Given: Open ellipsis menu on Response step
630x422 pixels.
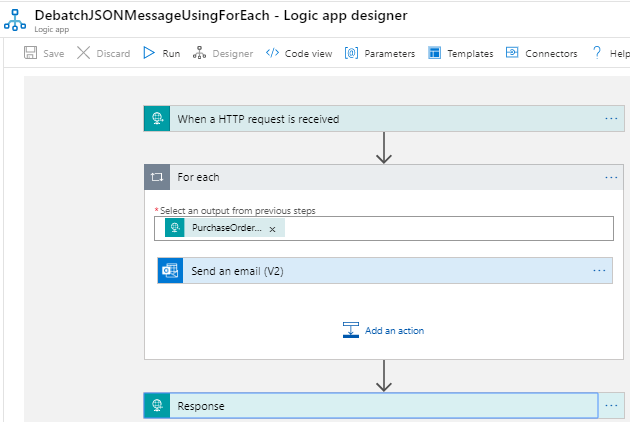Looking at the screenshot, I should [611, 406].
